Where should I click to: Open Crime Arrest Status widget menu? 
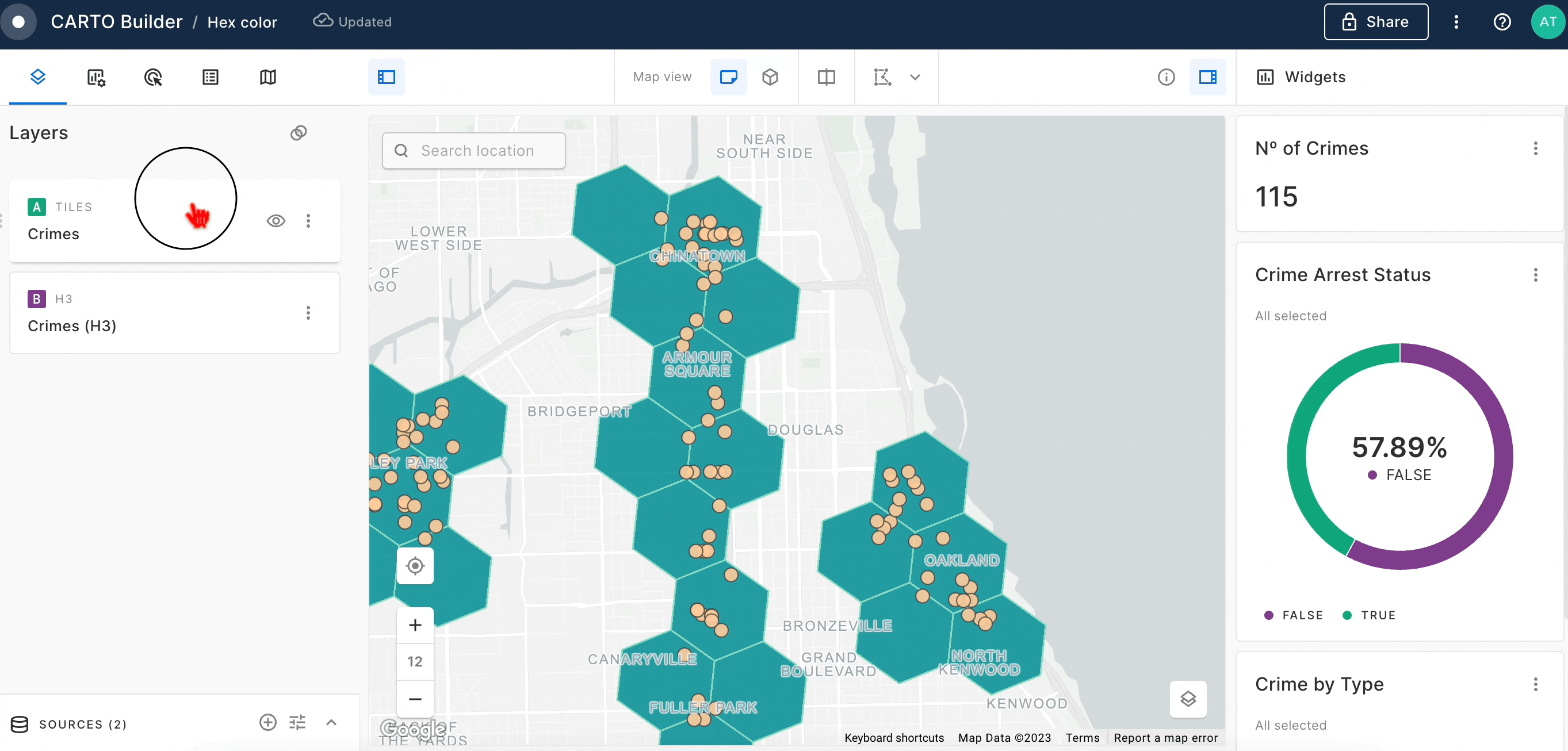(x=1535, y=275)
